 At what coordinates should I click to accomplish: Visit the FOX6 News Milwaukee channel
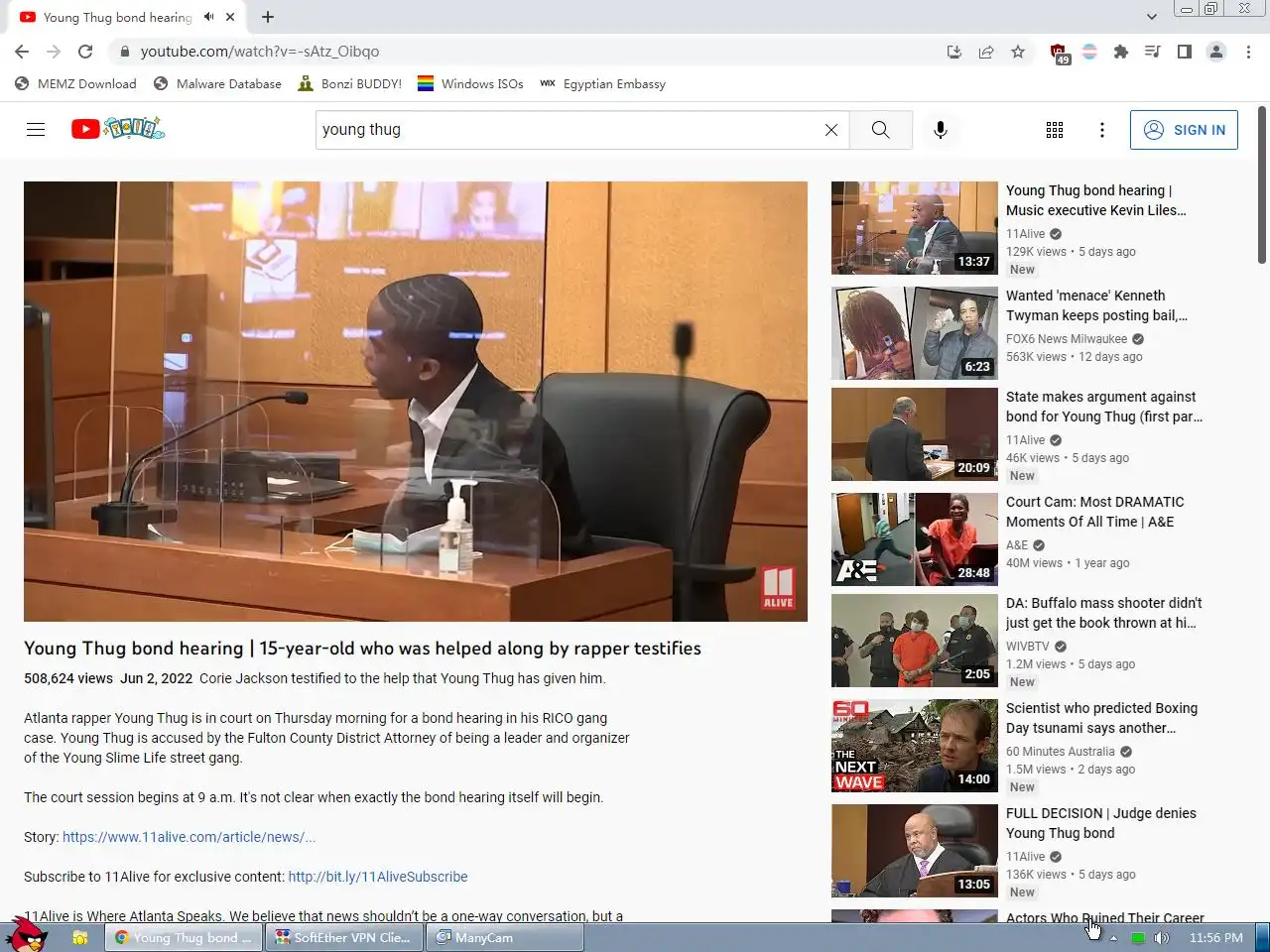click(1067, 339)
